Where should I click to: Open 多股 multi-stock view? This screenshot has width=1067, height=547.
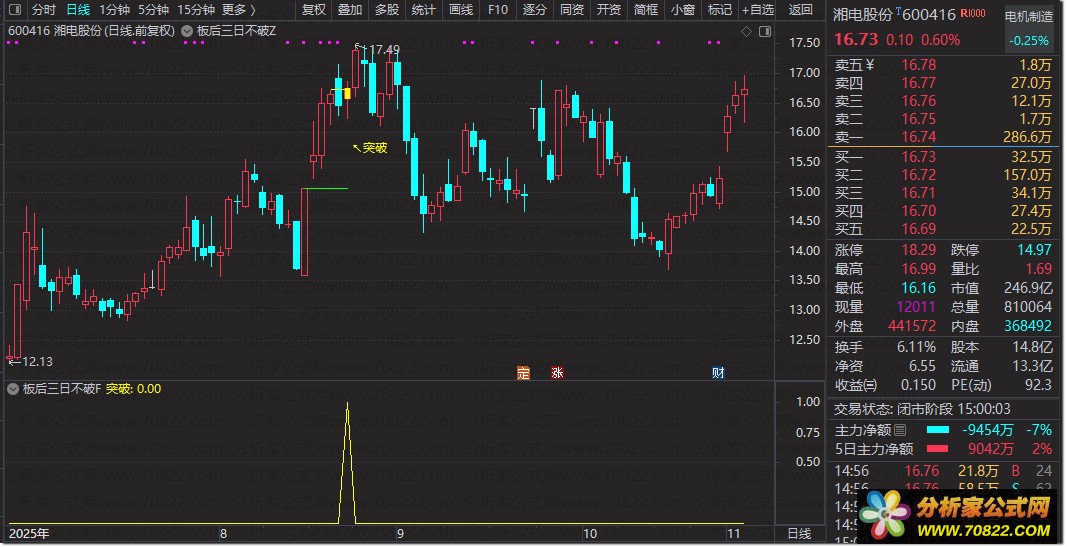[387, 10]
